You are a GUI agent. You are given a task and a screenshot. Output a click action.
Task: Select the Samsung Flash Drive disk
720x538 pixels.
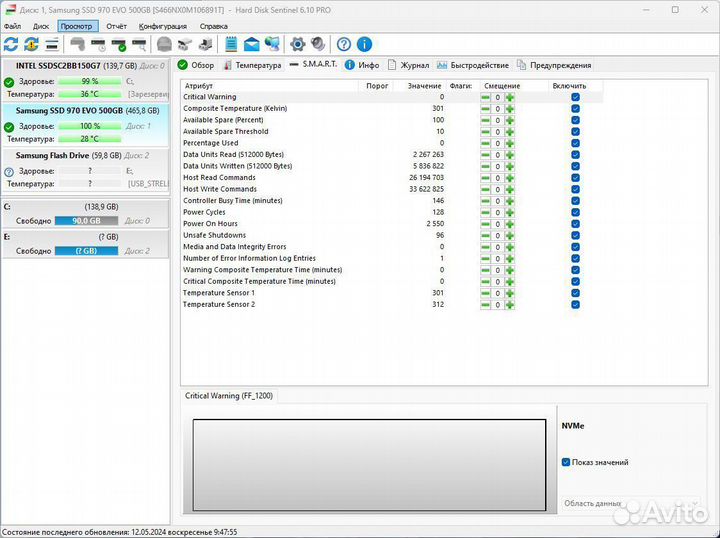click(x=86, y=169)
